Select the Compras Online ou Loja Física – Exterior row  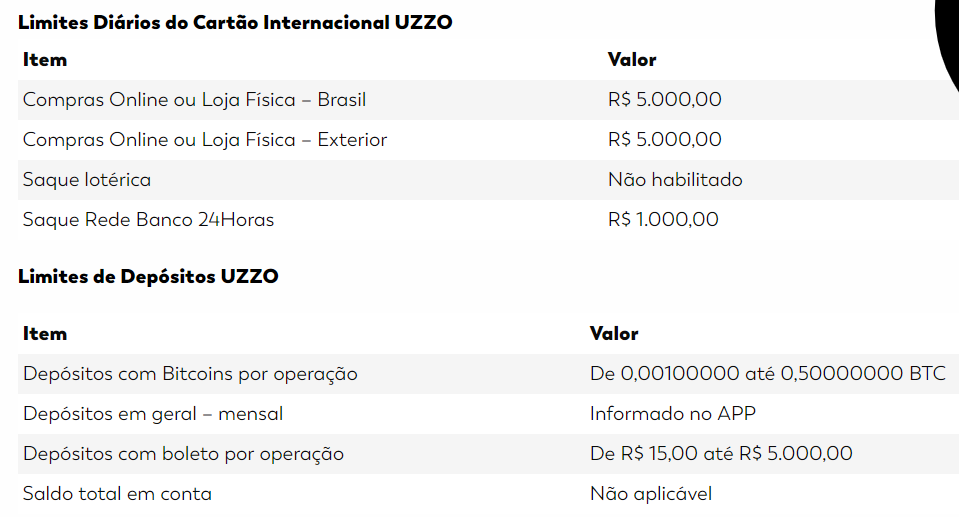pos(488,139)
